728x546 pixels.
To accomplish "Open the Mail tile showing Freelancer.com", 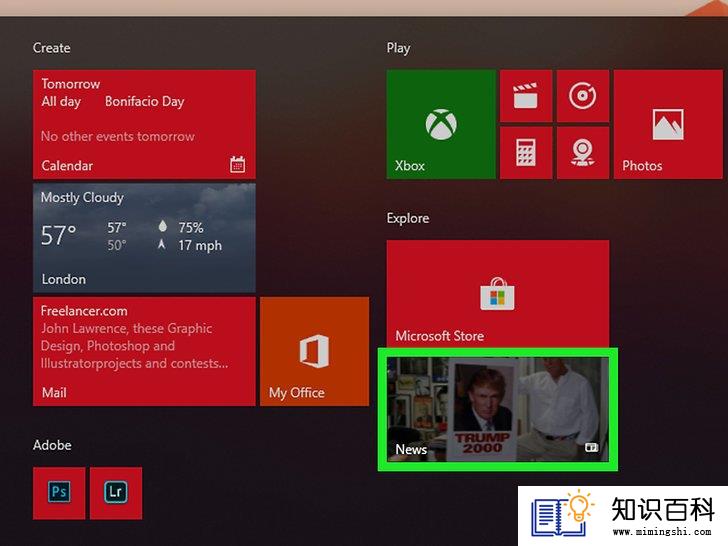I will (144, 351).
